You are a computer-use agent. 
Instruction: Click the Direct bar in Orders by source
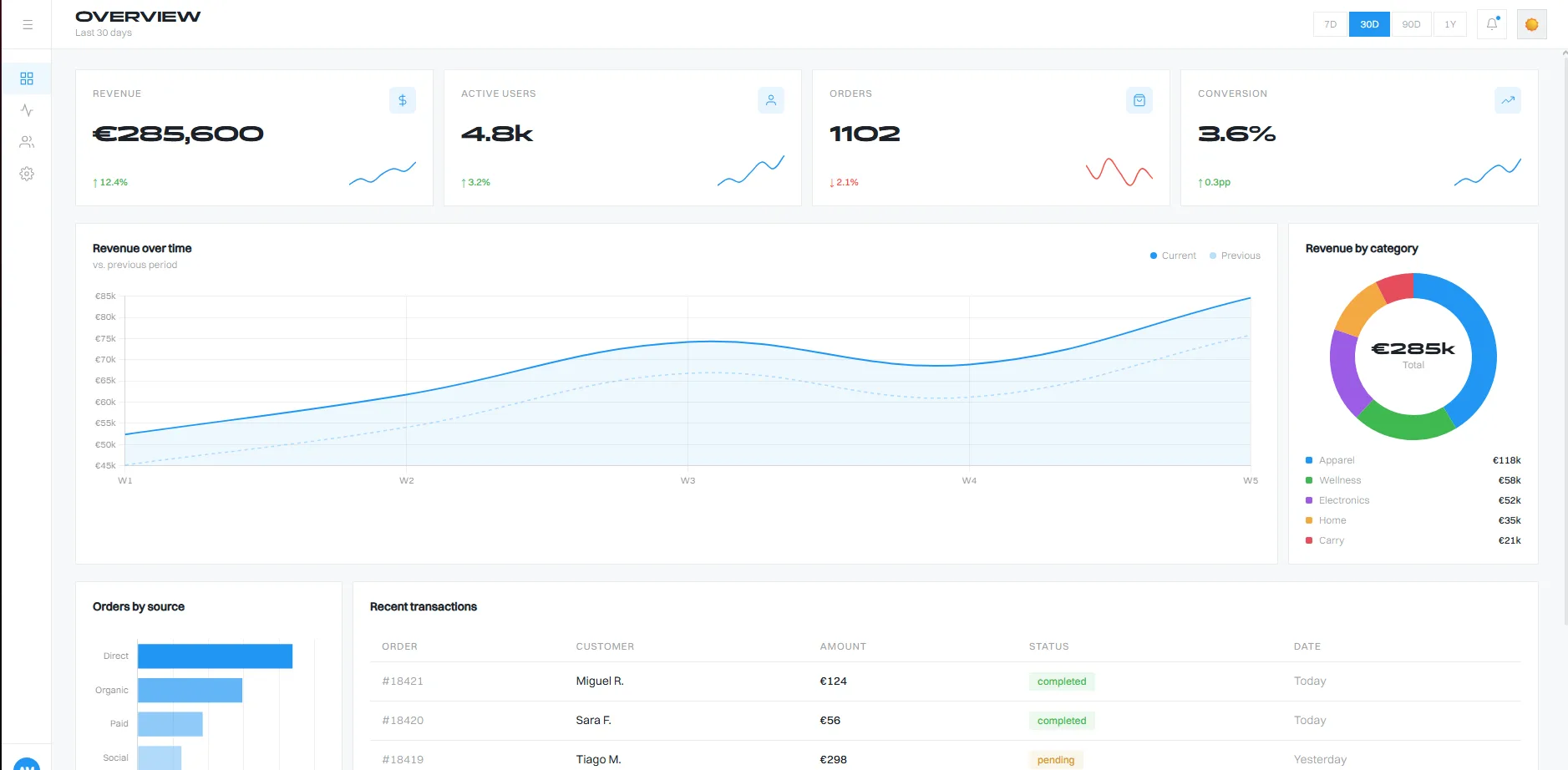tap(215, 656)
